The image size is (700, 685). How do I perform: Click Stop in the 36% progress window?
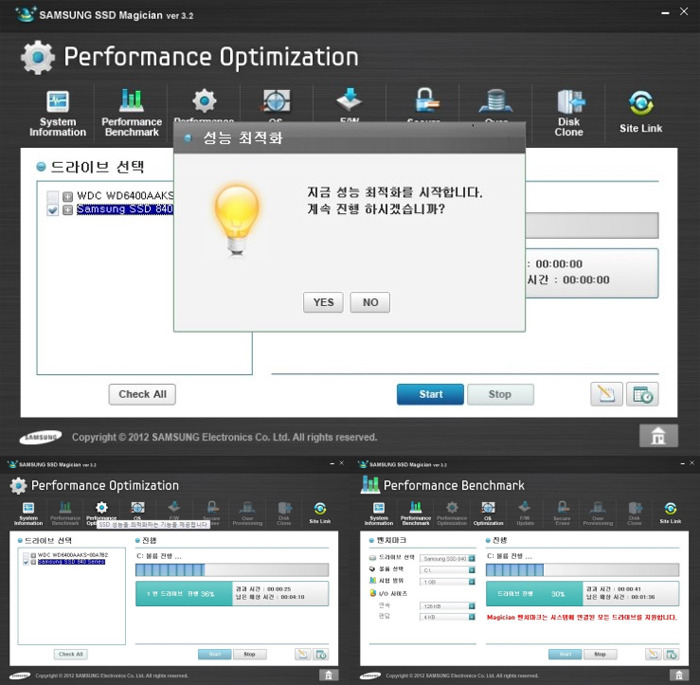point(250,654)
